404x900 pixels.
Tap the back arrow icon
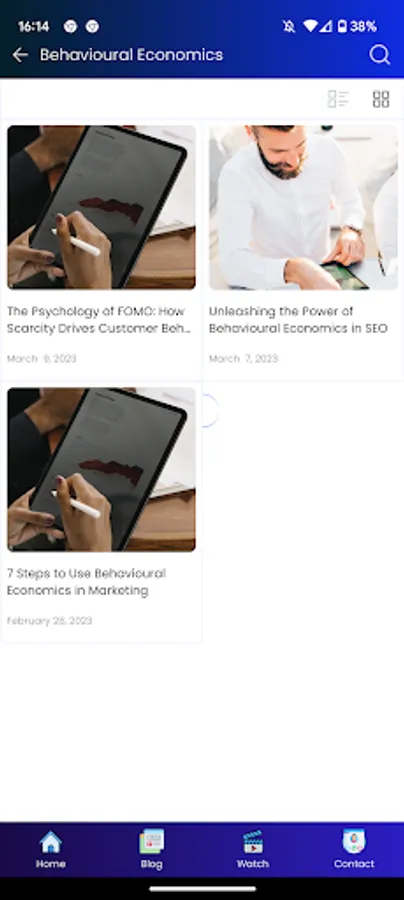(x=20, y=55)
